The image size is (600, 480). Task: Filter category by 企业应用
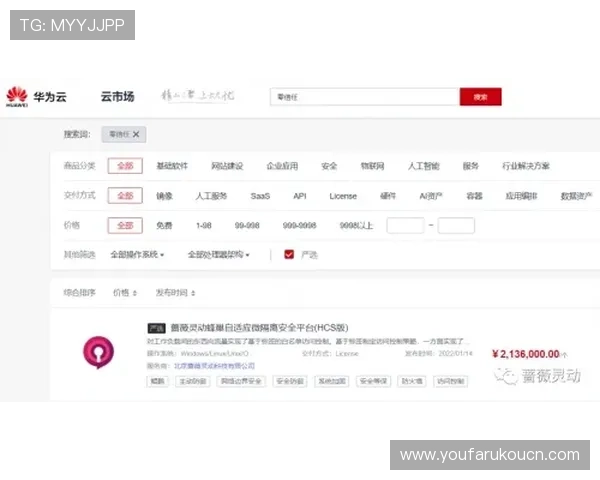(x=282, y=166)
